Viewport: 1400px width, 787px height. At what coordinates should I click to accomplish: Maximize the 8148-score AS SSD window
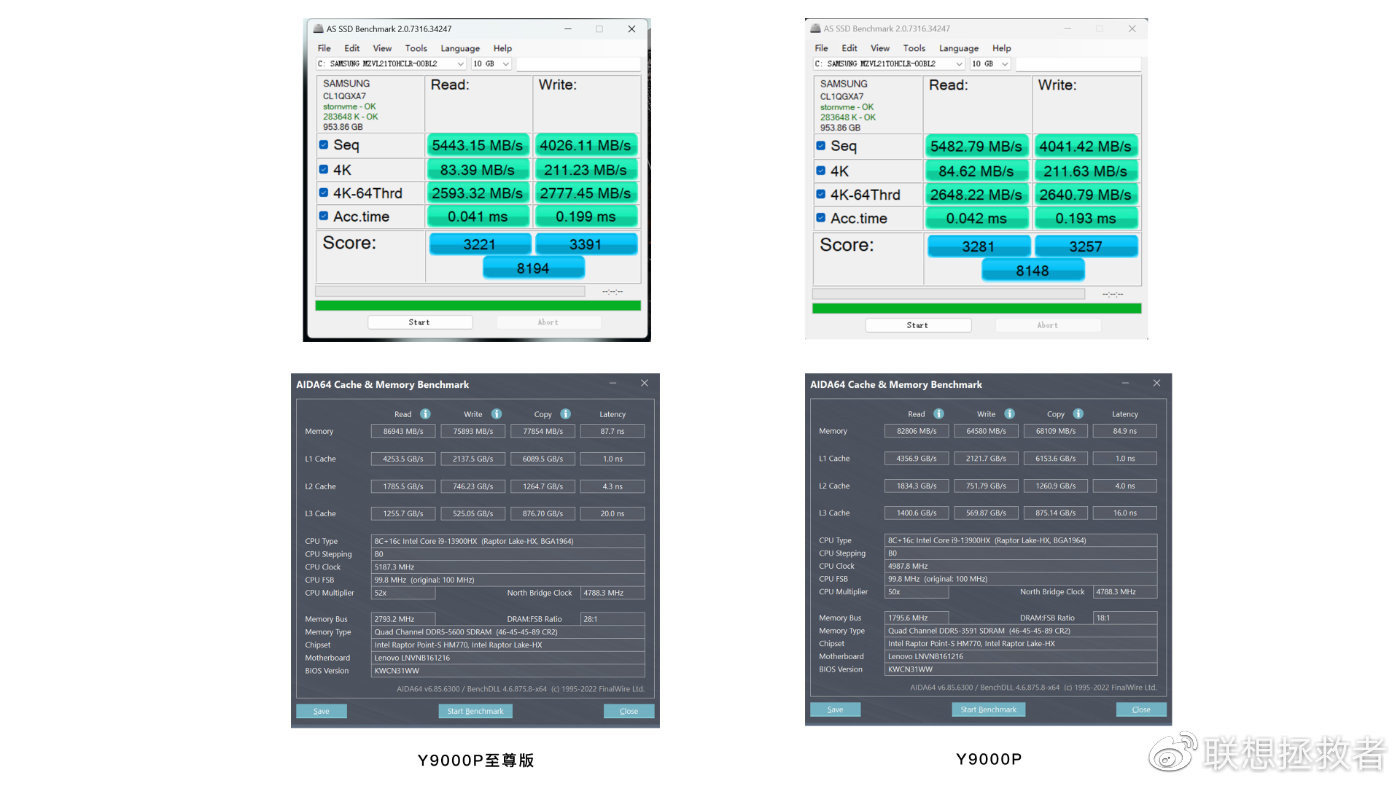click(x=1100, y=29)
